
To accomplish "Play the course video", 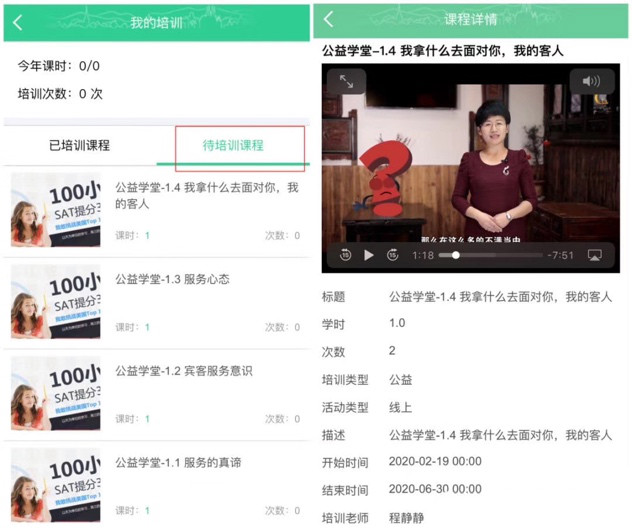I will tap(369, 255).
